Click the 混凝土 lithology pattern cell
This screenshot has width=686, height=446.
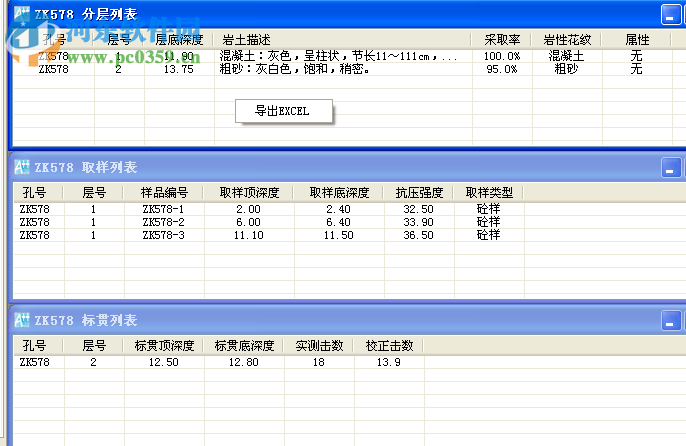pyautogui.click(x=566, y=56)
